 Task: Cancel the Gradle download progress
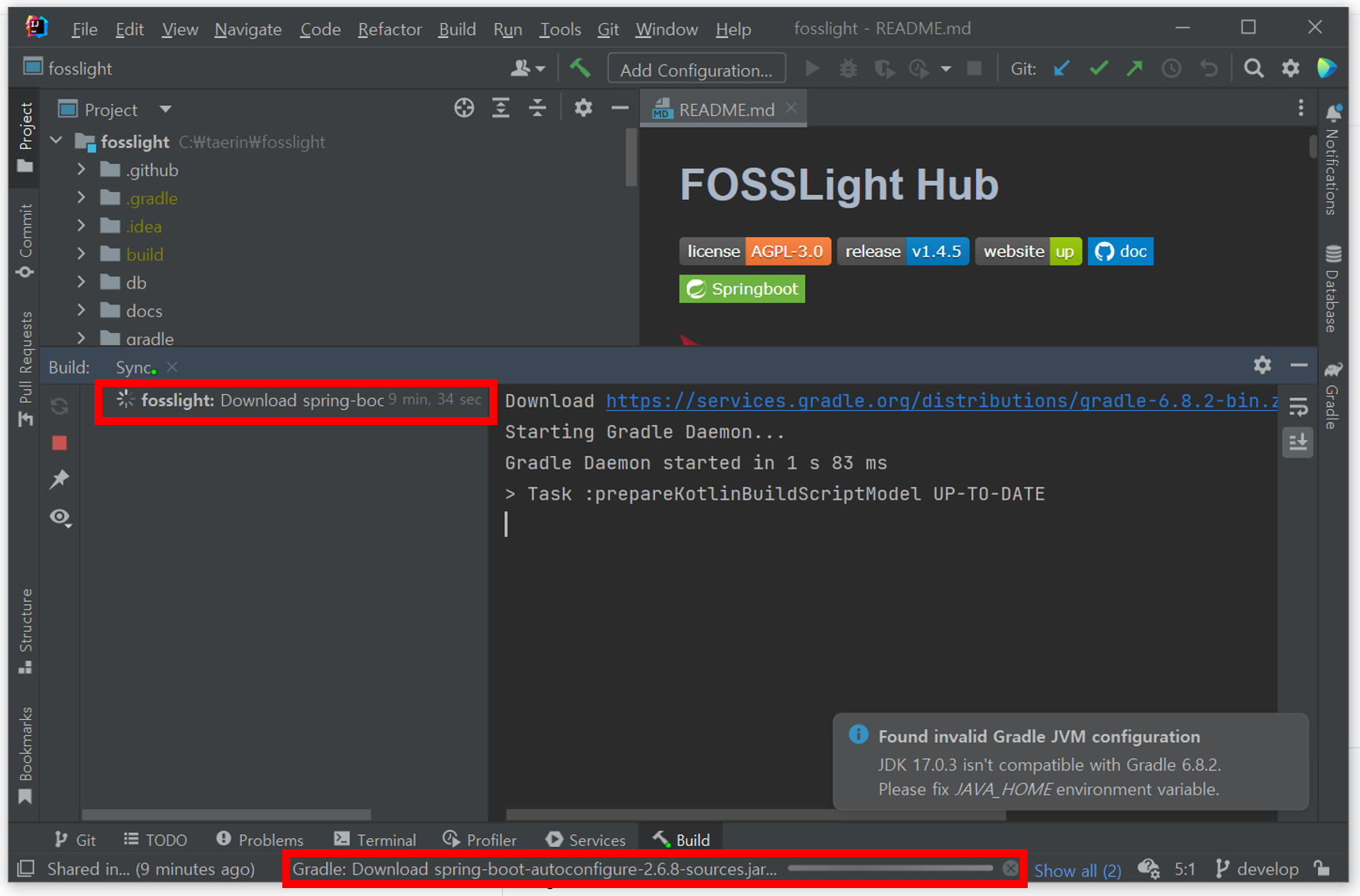click(1009, 868)
